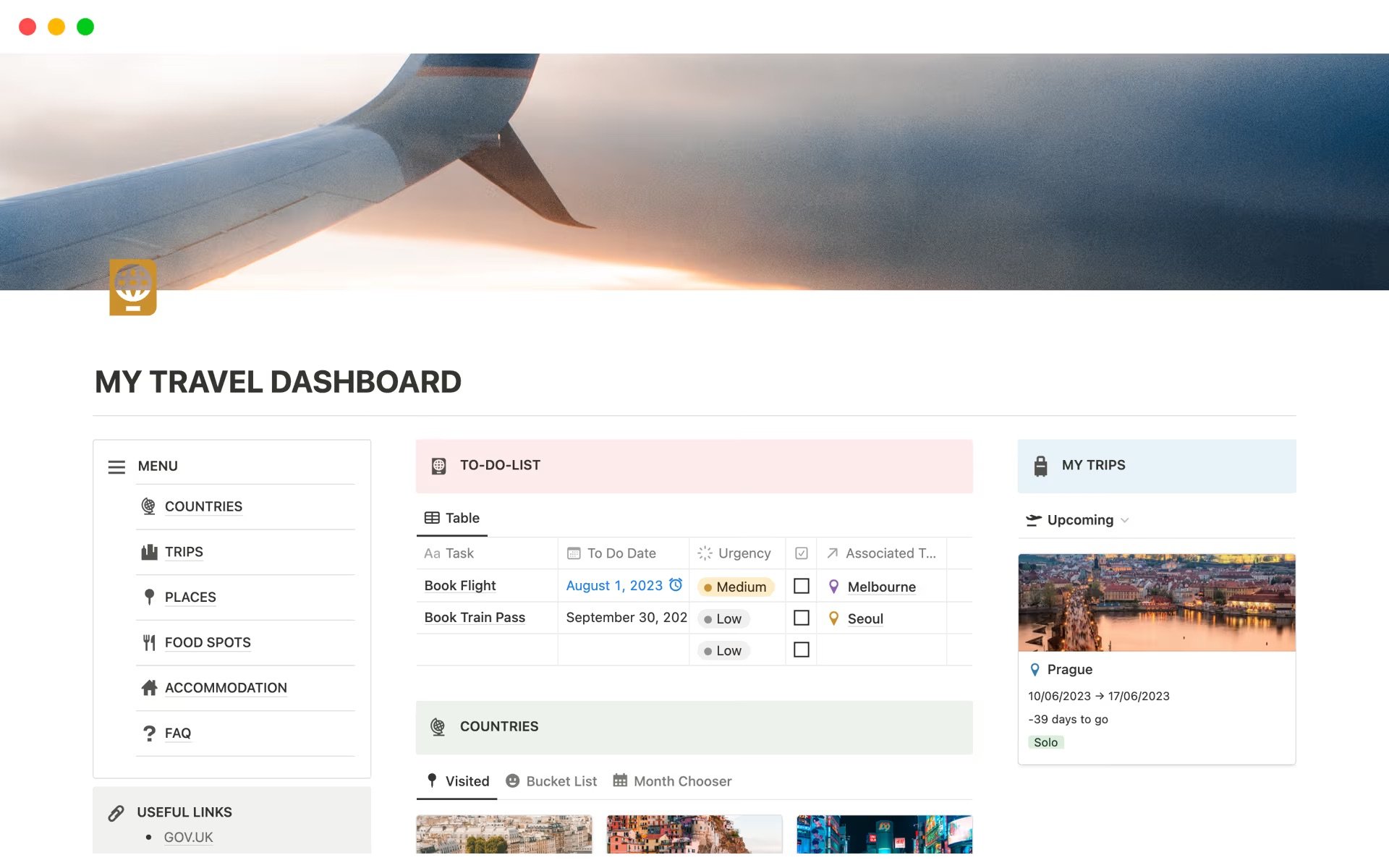
Task: Click the paperclip icon for USEFUL LINKS
Action: tap(116, 812)
